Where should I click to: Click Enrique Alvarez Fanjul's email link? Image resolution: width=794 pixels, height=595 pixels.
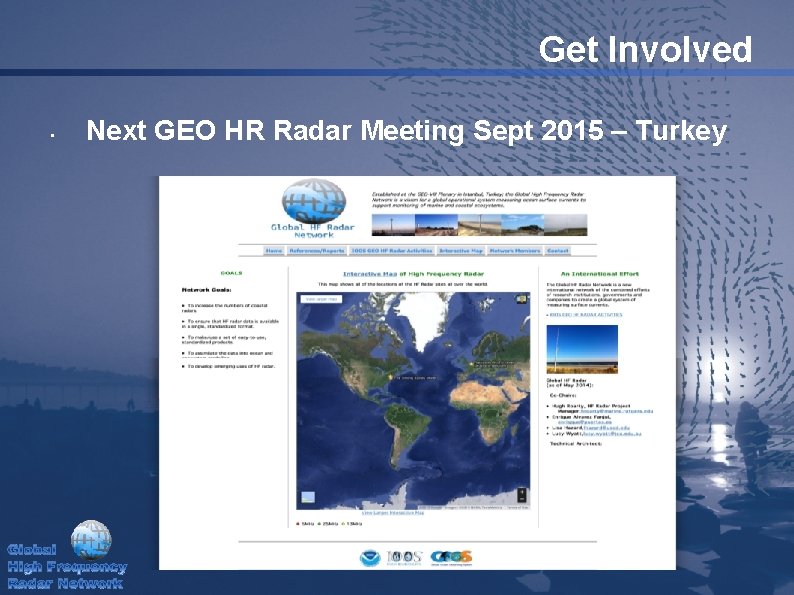pyautogui.click(x=585, y=422)
